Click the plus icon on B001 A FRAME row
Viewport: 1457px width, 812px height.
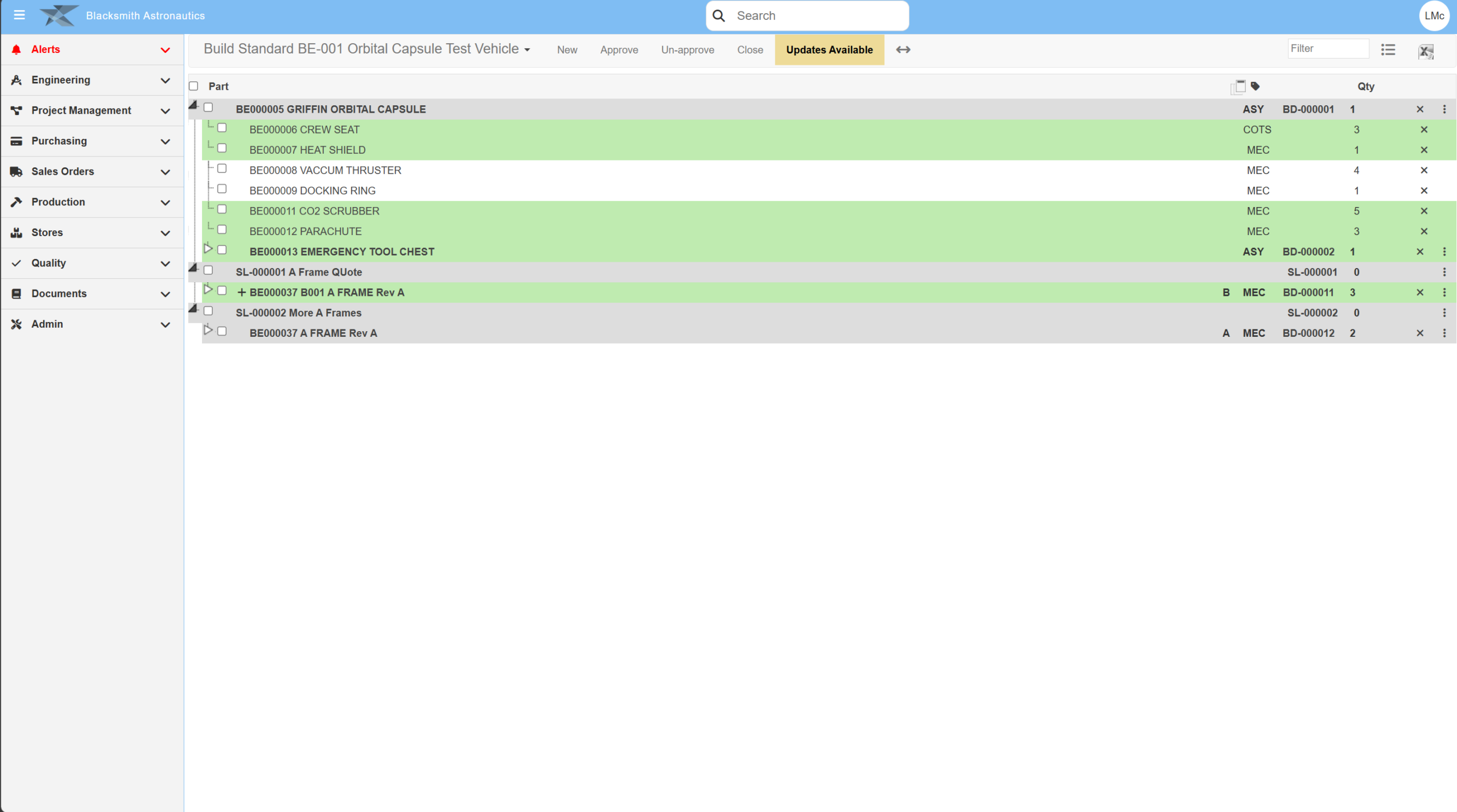click(241, 292)
